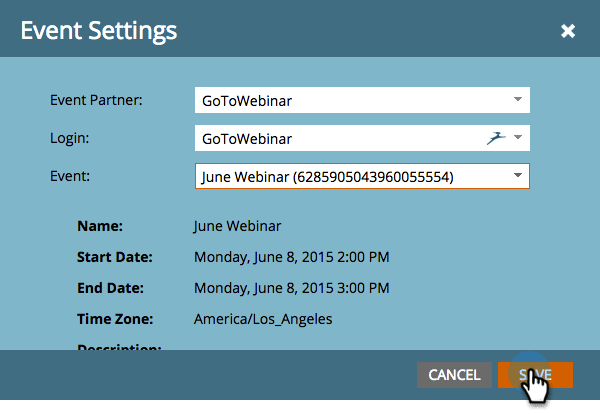Click the SAVE button

tap(535, 375)
